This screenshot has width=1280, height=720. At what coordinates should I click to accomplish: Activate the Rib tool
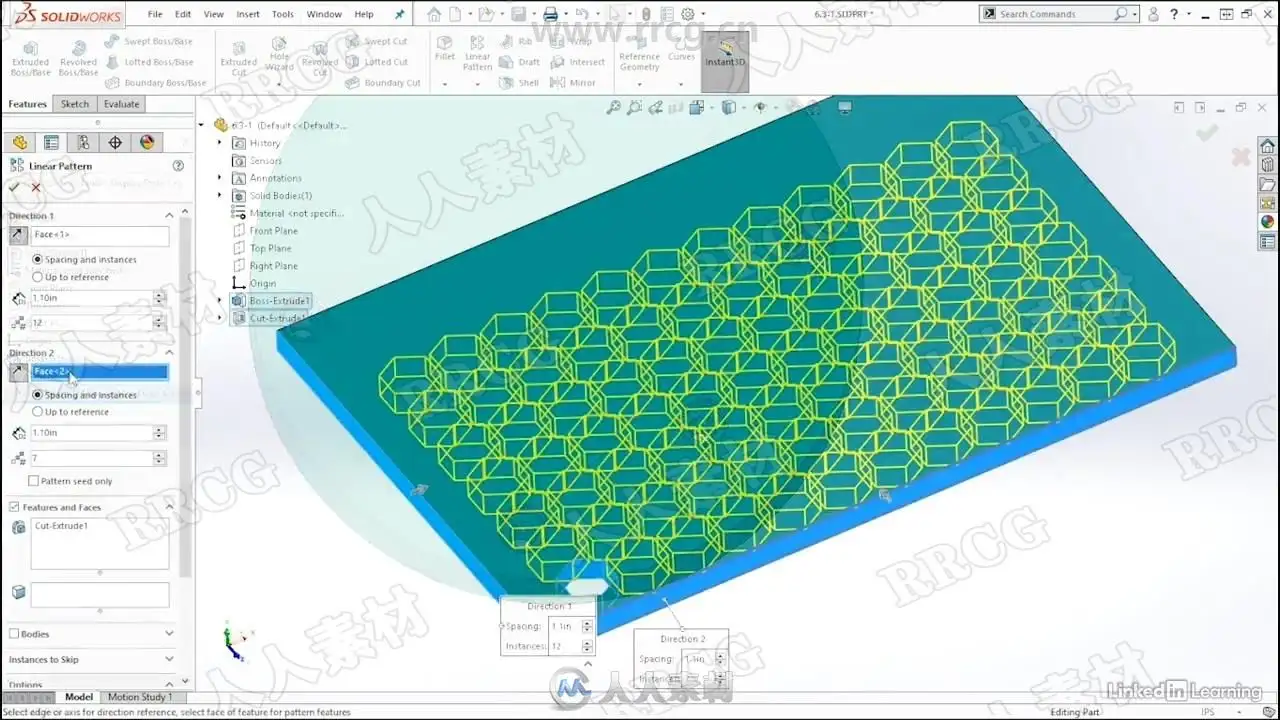(x=517, y=41)
